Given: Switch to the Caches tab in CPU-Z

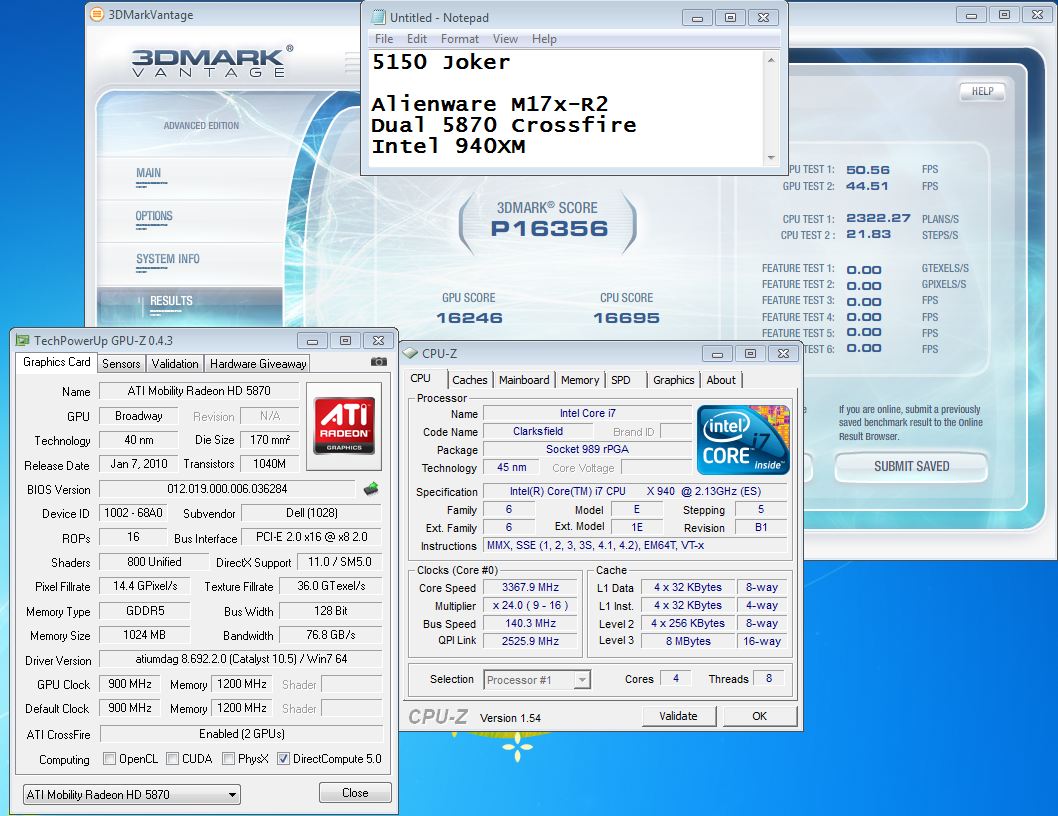Looking at the screenshot, I should [470, 380].
